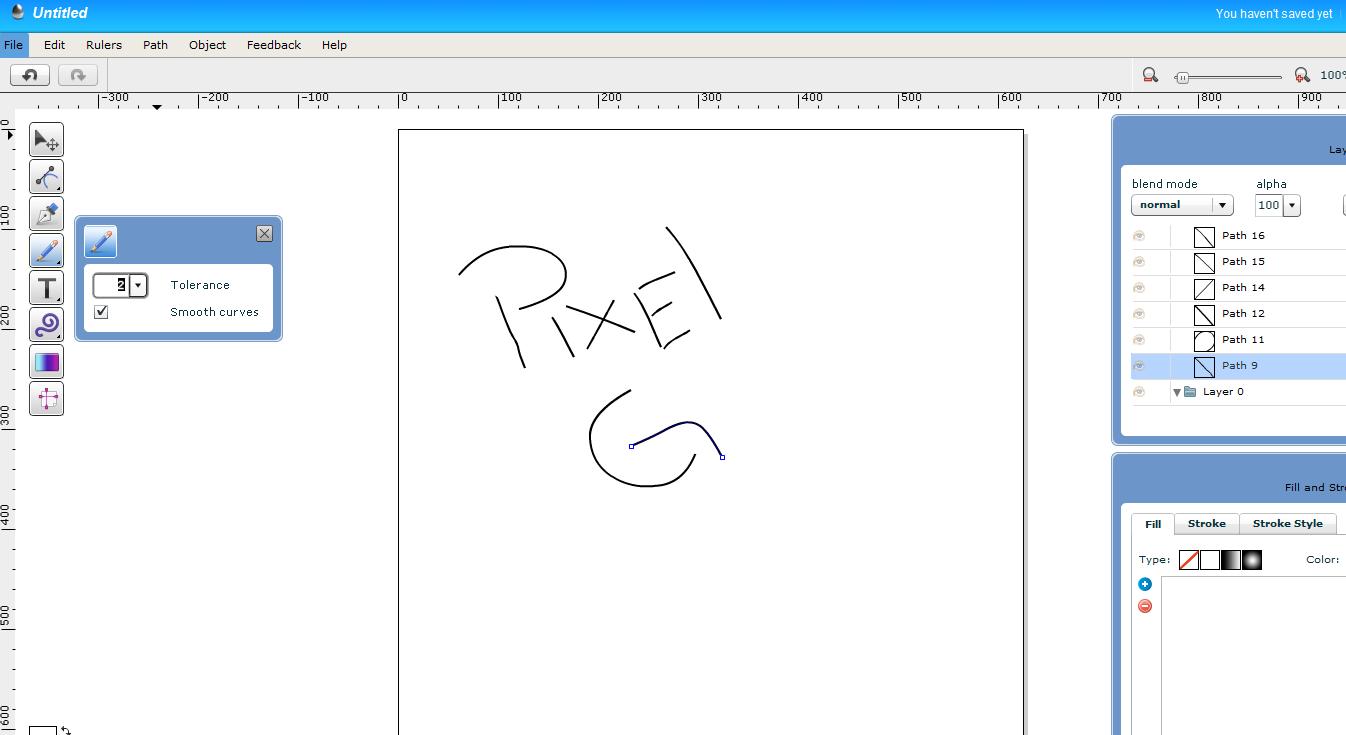
Task: Open the Path menu
Action: [155, 45]
